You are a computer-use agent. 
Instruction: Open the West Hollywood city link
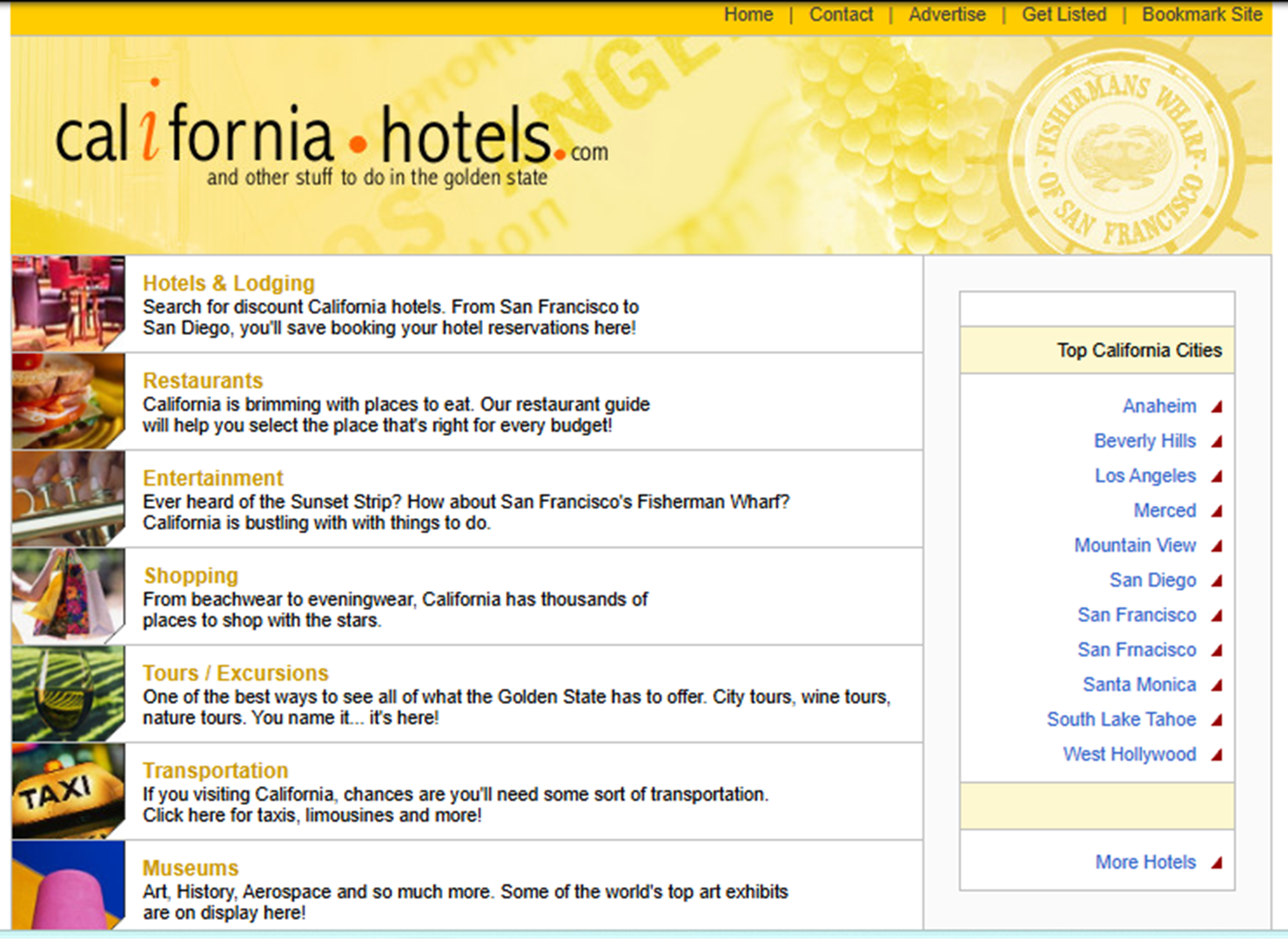pos(1130,755)
